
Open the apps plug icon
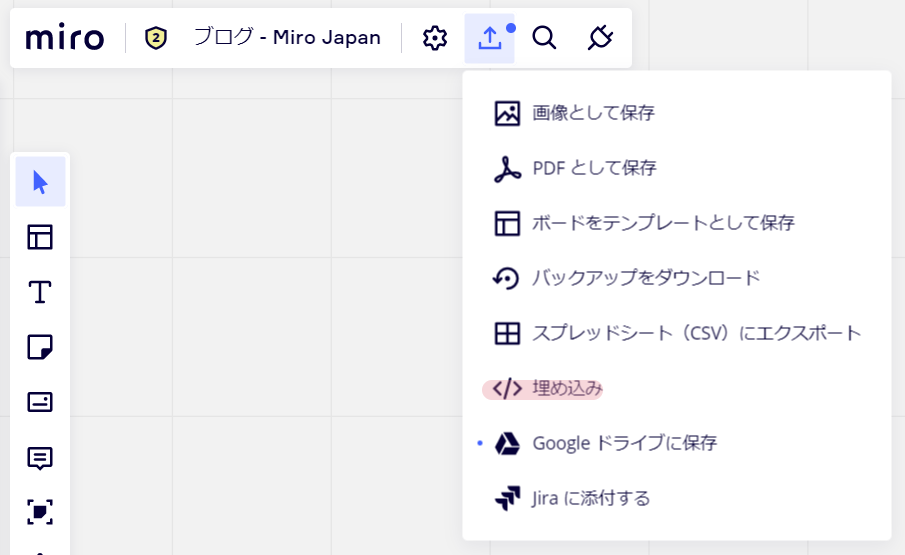(600, 38)
